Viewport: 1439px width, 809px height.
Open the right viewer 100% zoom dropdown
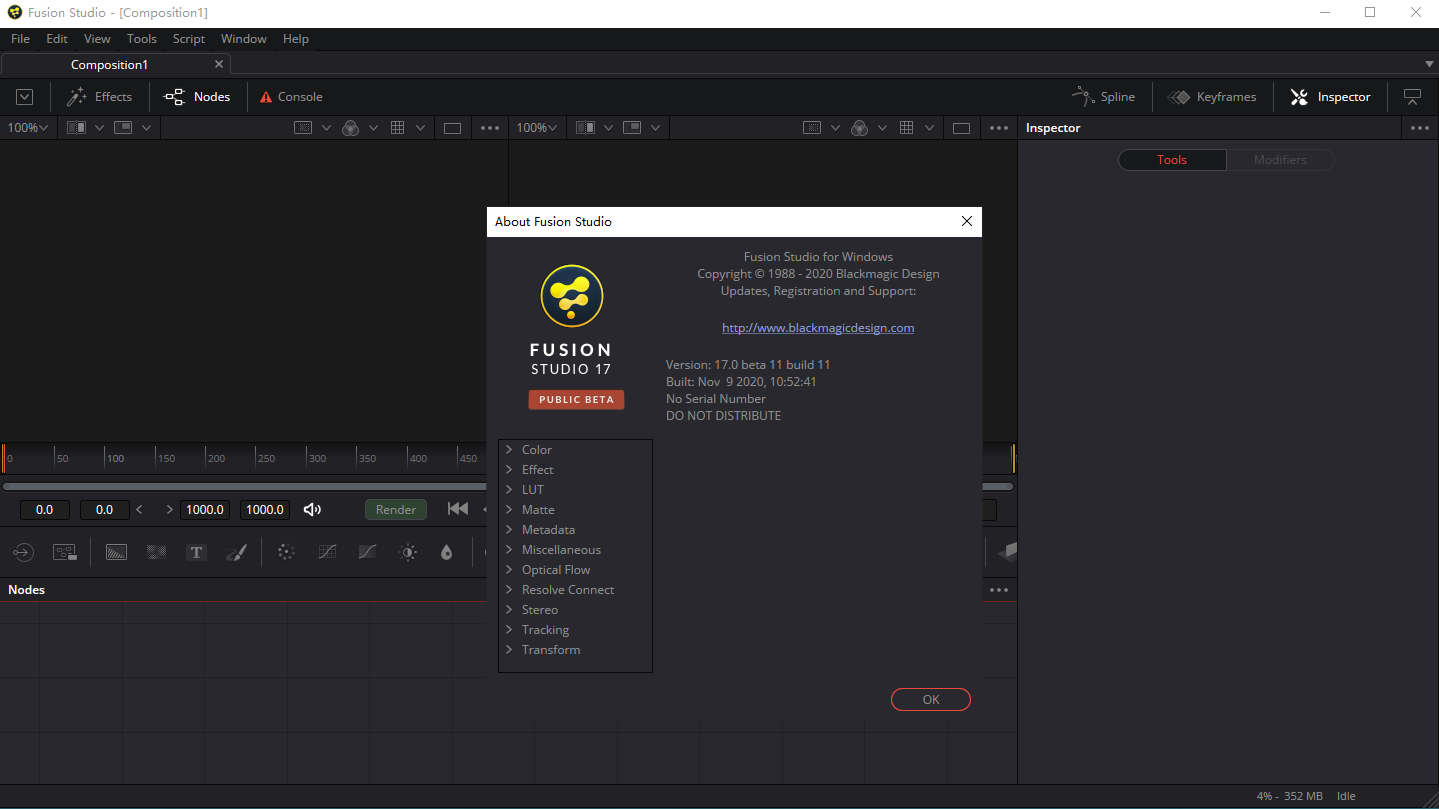(538, 128)
